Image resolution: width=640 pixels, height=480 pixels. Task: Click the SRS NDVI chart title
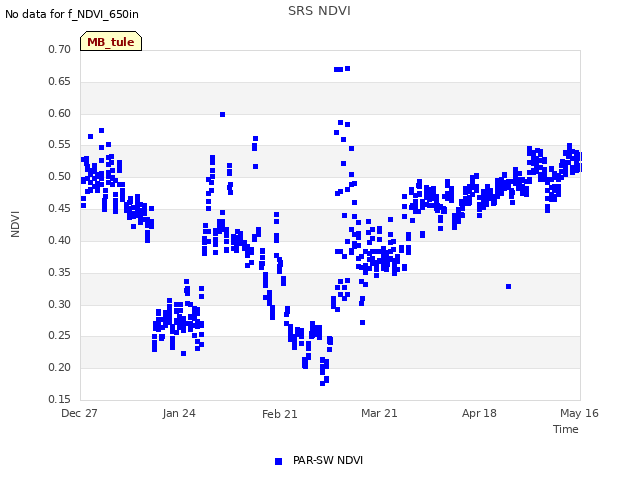(319, 11)
